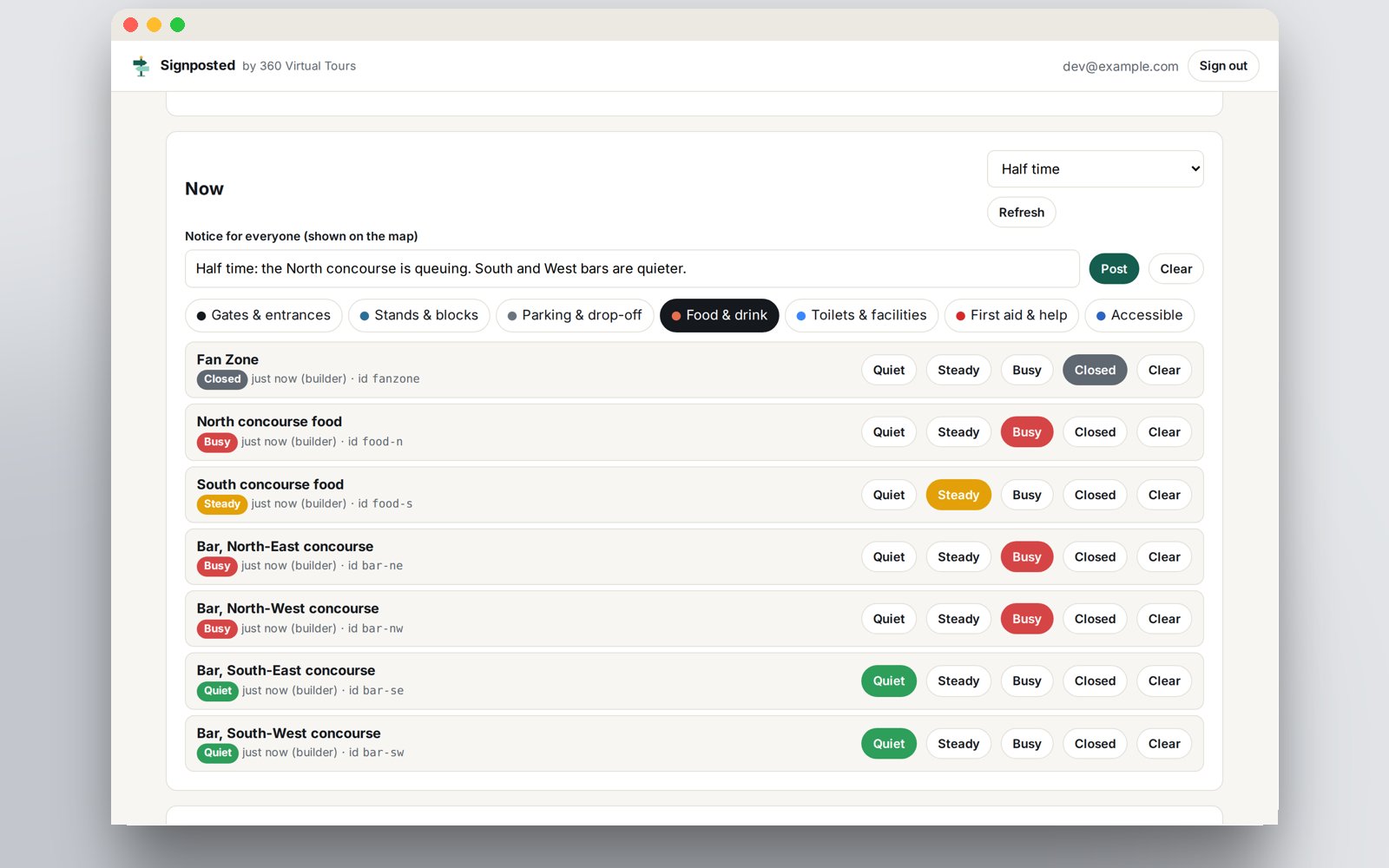Set Bar, North-East concourse to Quiet
1389x868 pixels.
click(888, 557)
